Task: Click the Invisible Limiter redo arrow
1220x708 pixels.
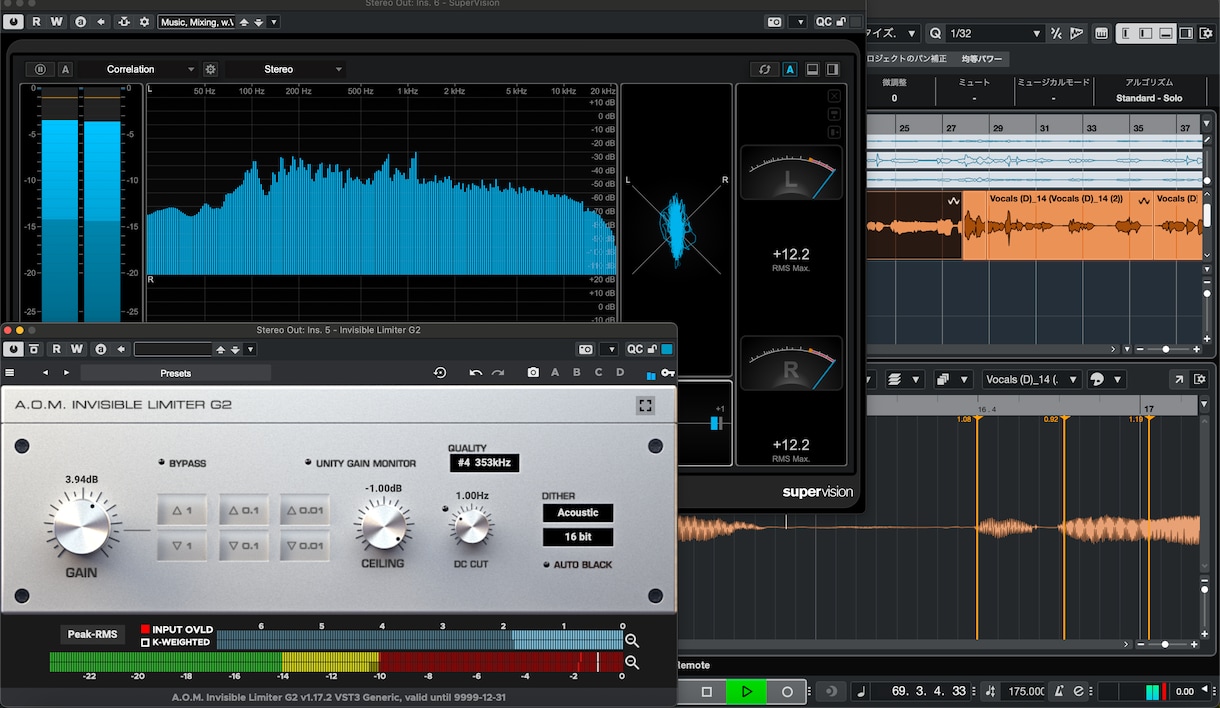Action: [497, 373]
